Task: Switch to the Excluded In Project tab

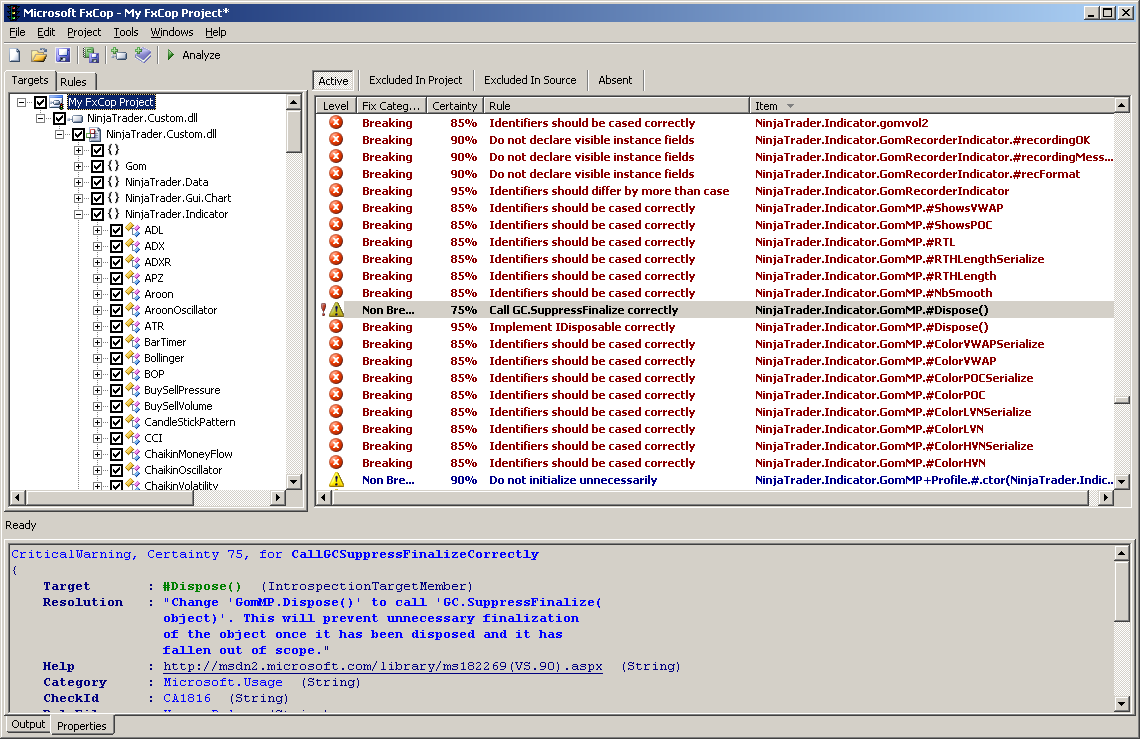Action: pyautogui.click(x=415, y=80)
